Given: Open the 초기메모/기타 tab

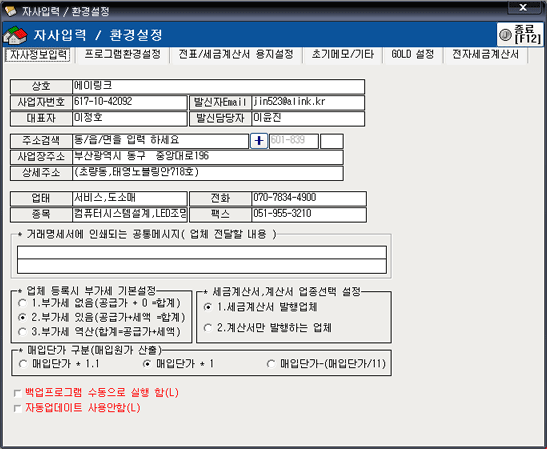Looking at the screenshot, I should click(343, 55).
